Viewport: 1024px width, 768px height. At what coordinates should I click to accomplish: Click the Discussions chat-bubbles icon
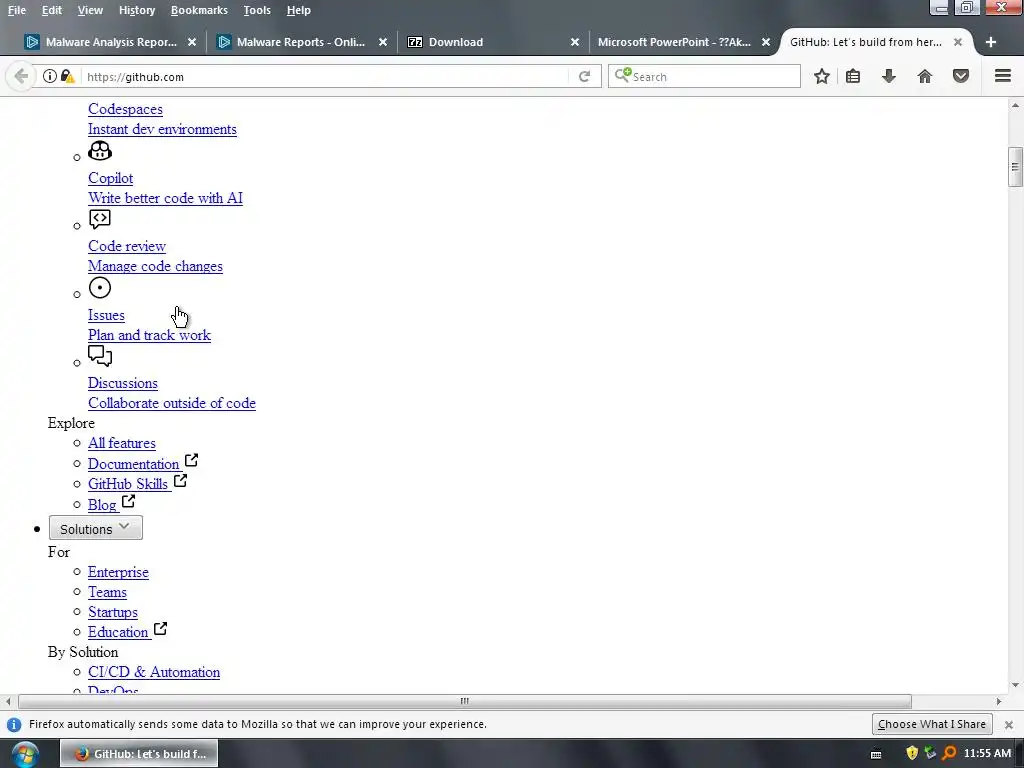(x=100, y=356)
